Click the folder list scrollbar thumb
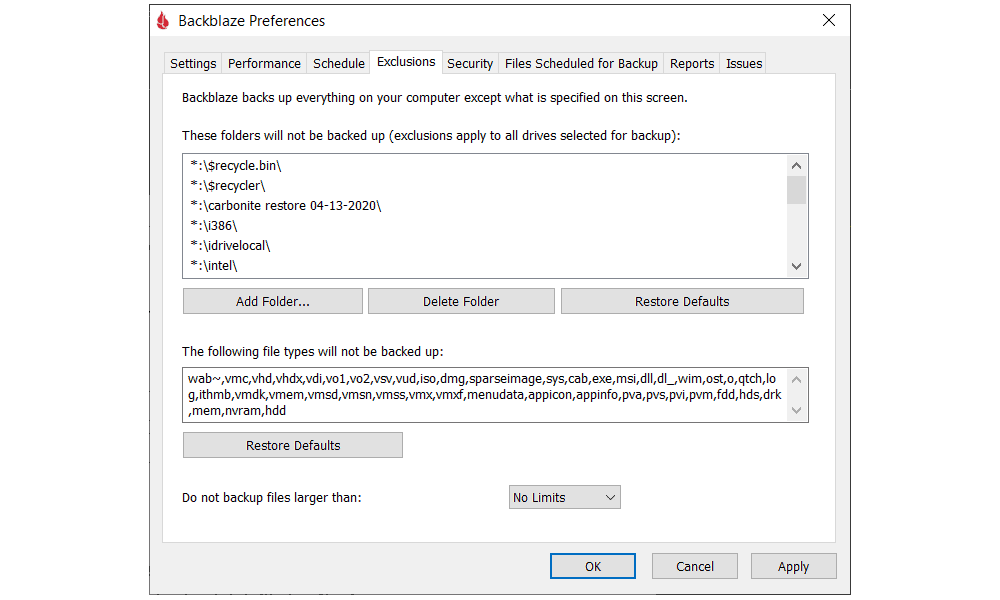 [x=796, y=190]
